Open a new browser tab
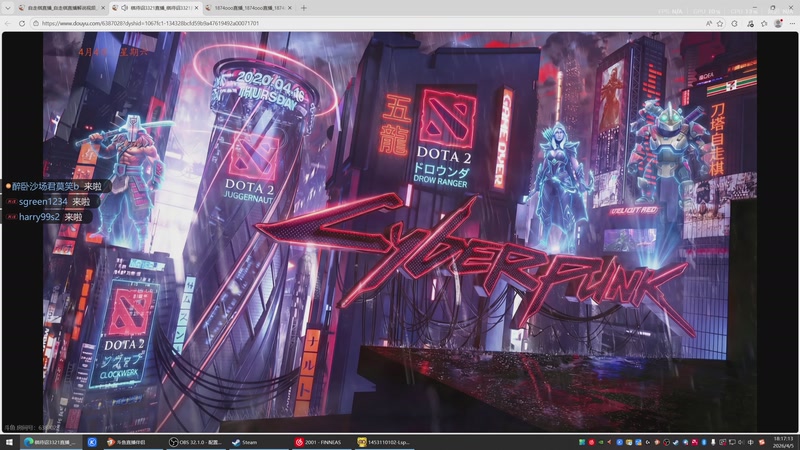 click(x=304, y=8)
